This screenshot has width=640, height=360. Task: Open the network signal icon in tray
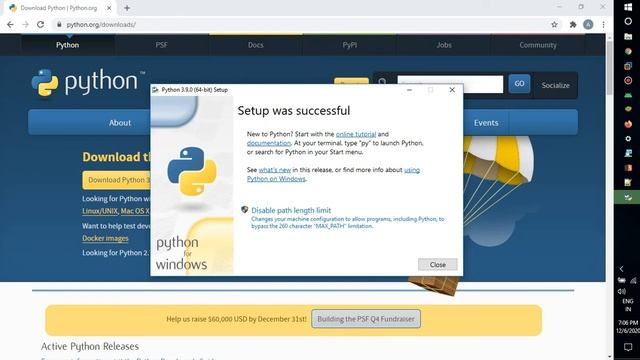tap(633, 280)
